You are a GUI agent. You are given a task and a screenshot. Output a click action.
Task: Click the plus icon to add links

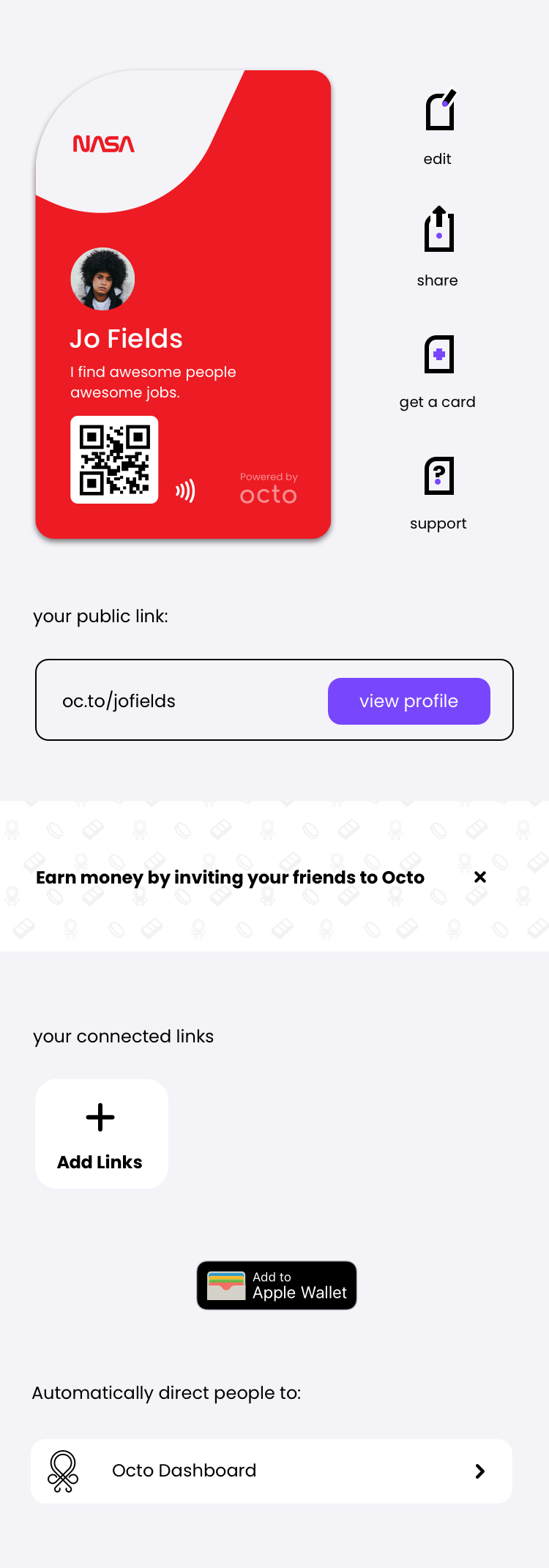pos(100,1118)
